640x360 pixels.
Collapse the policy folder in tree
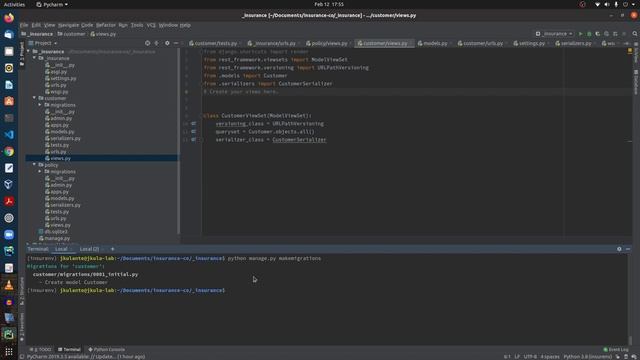click(34, 164)
